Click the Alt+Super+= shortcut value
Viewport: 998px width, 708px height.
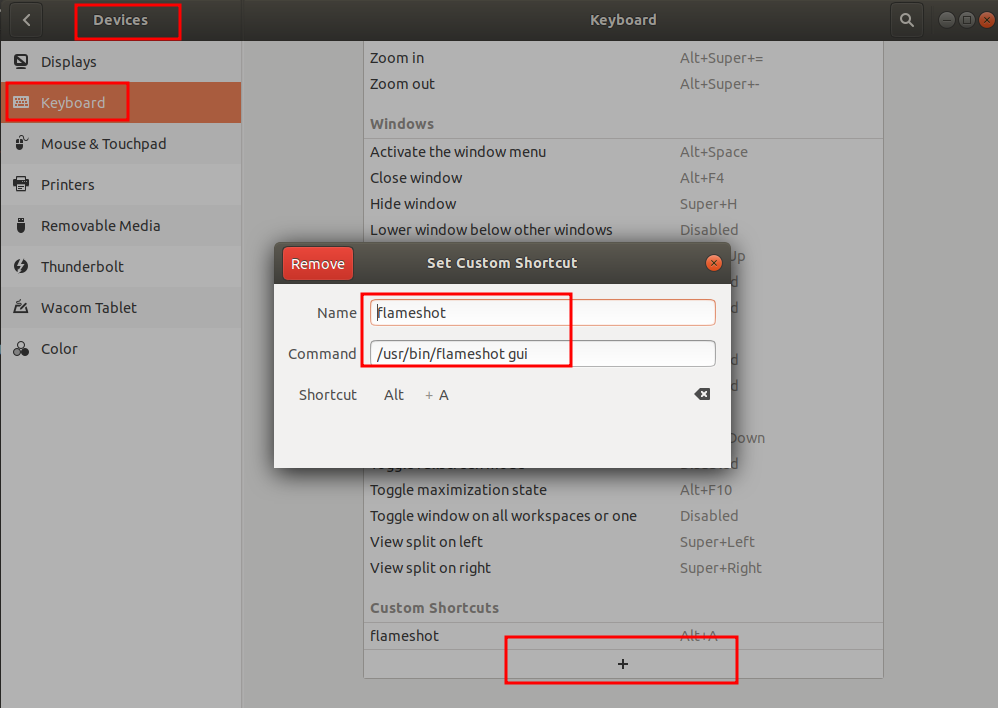pyautogui.click(x=721, y=58)
